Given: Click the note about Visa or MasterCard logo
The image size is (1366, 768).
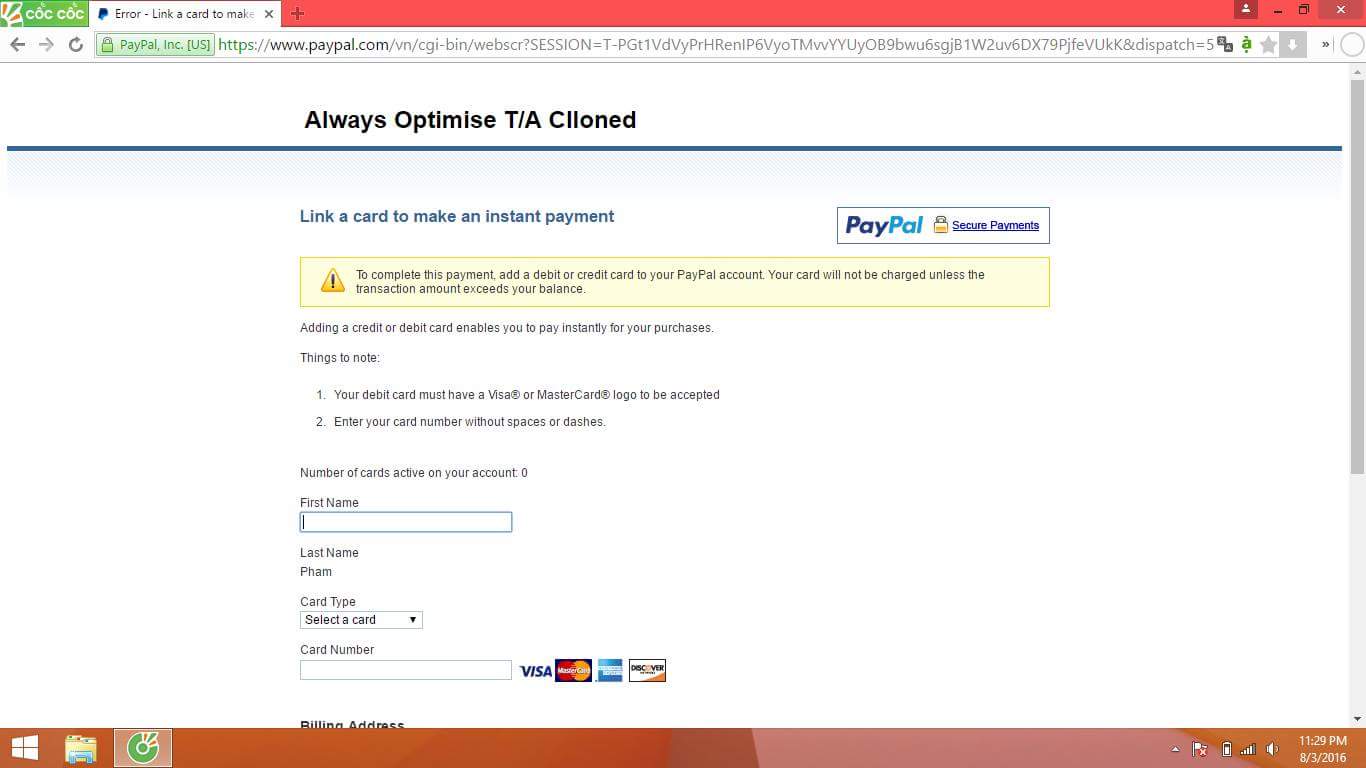Looking at the screenshot, I should point(527,395).
